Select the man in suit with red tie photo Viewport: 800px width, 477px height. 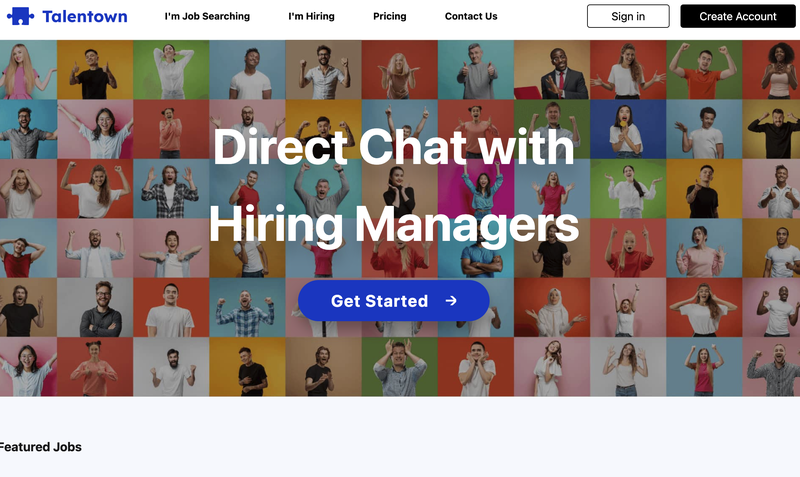point(552,70)
